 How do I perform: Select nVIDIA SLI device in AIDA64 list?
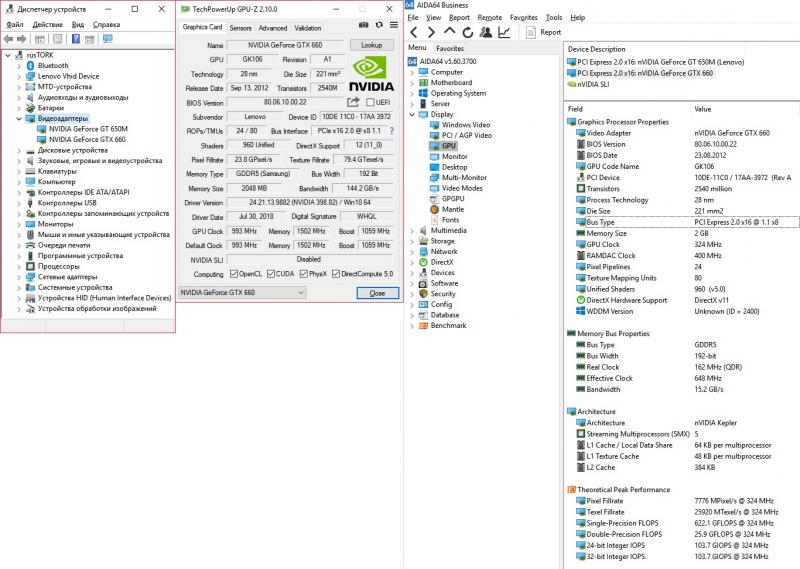point(593,84)
